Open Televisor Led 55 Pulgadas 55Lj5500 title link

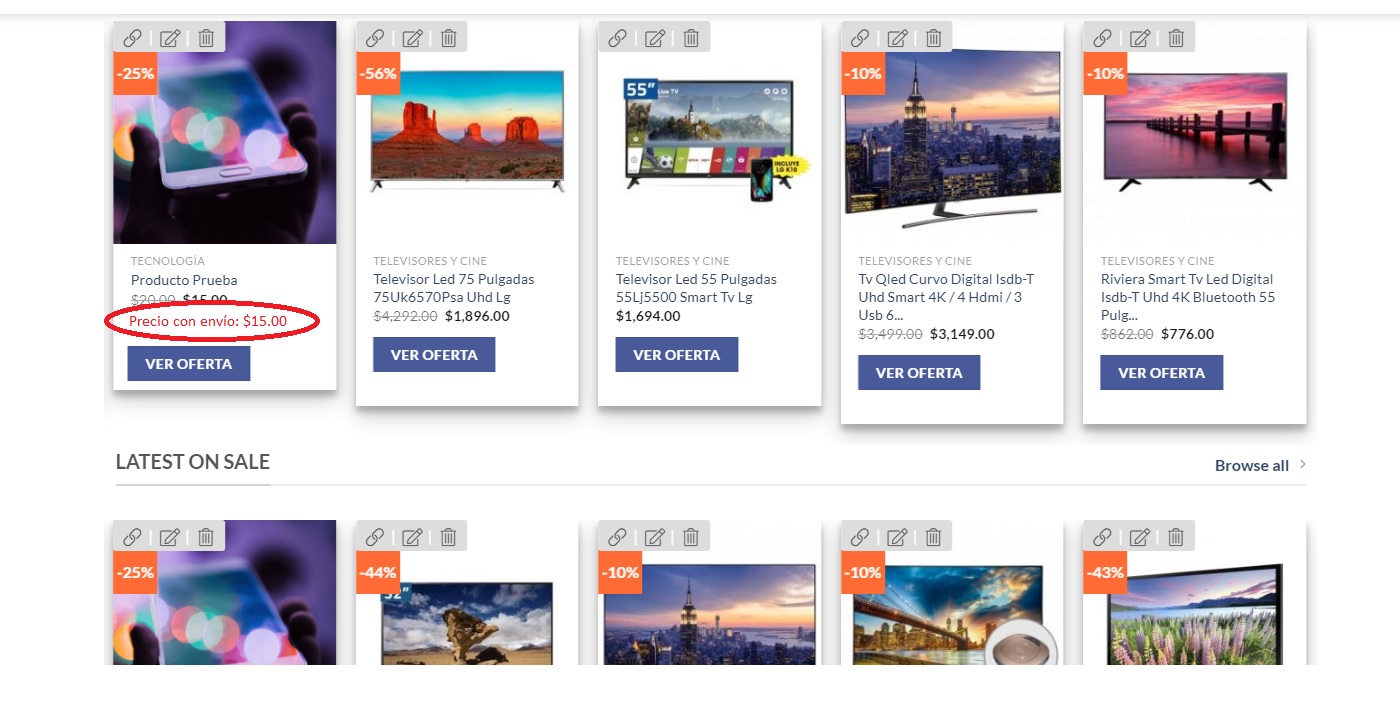[x=696, y=288]
